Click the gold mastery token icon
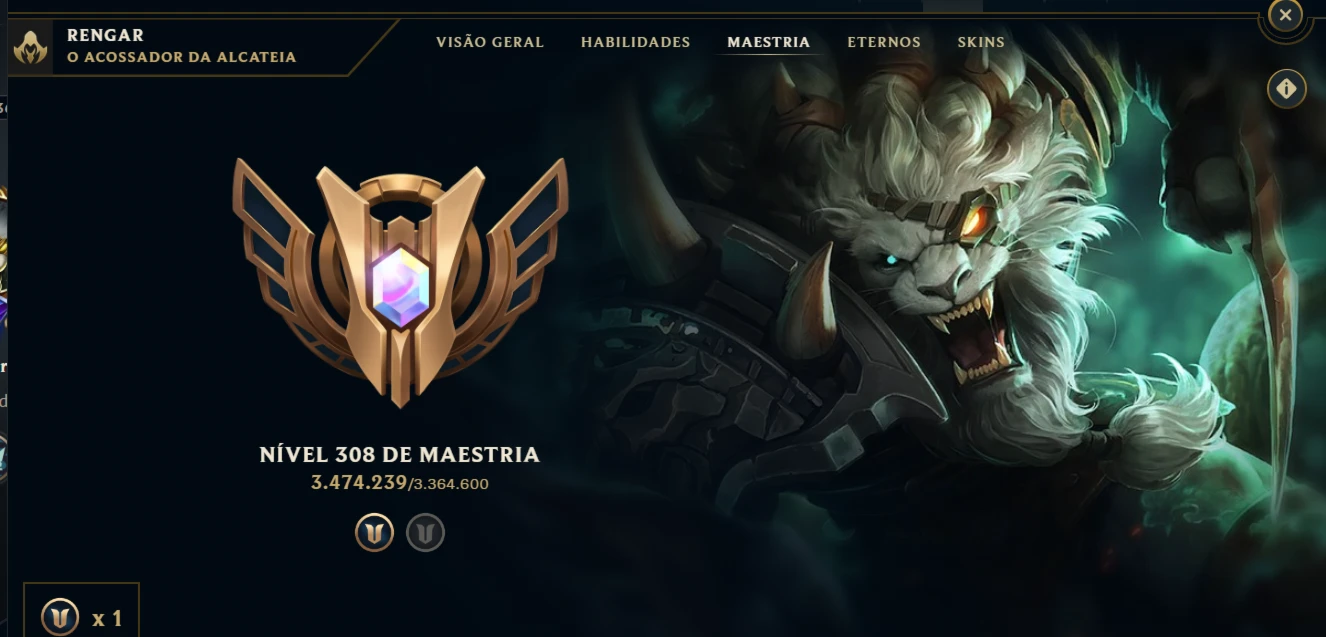Viewport: 1326px width, 637px height. [374, 533]
